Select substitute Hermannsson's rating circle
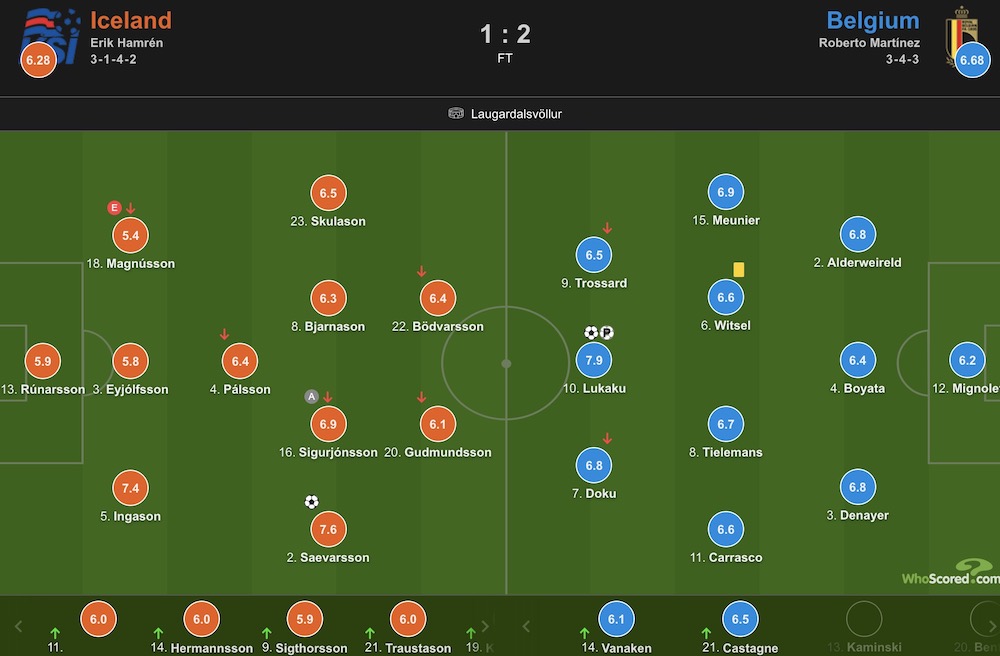This screenshot has width=1000, height=656. click(x=202, y=619)
